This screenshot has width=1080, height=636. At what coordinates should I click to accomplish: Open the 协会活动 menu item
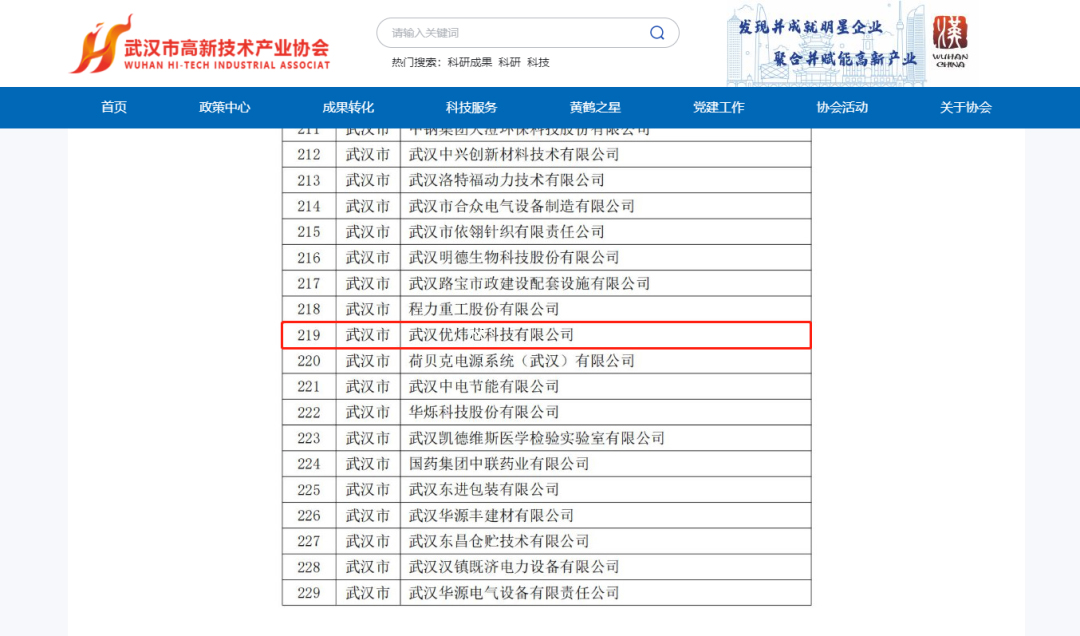(842, 107)
